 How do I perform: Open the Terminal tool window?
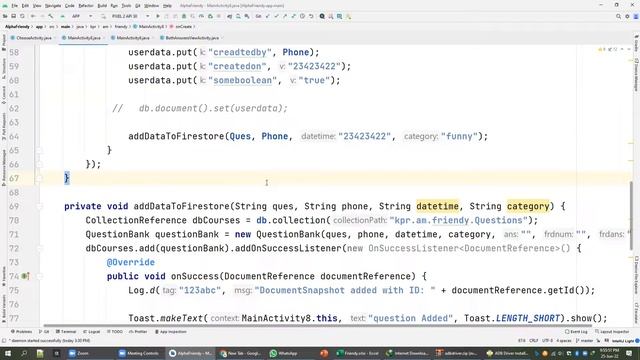[x=66, y=332]
